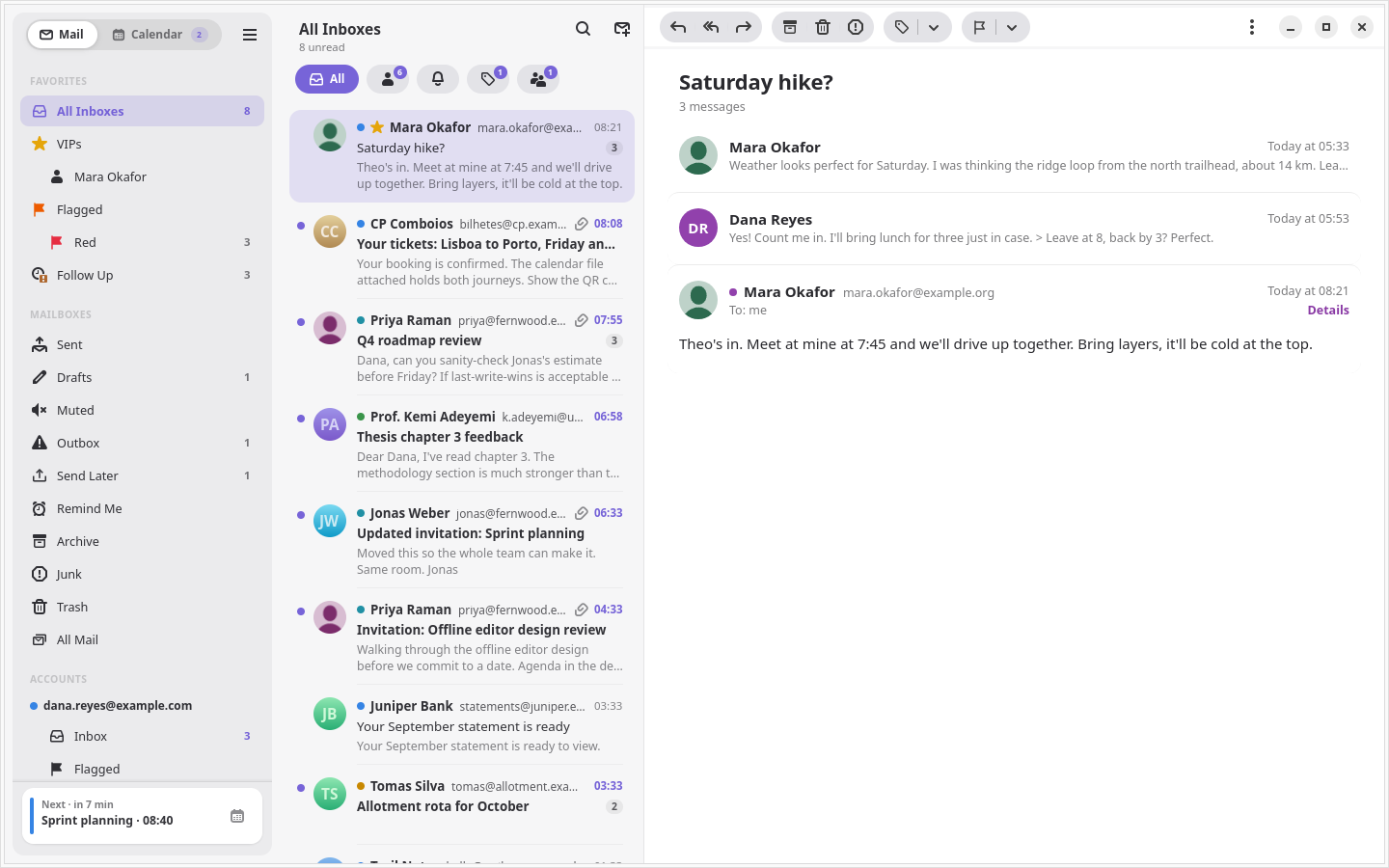Toggle unread dot on CP Comboios message

click(x=301, y=226)
